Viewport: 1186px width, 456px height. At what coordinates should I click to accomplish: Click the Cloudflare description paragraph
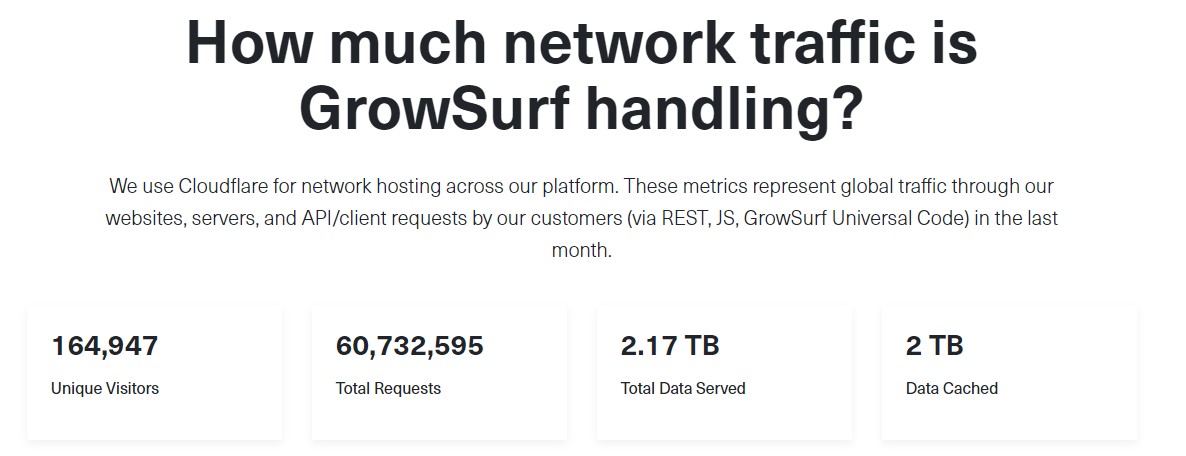pyautogui.click(x=581, y=218)
